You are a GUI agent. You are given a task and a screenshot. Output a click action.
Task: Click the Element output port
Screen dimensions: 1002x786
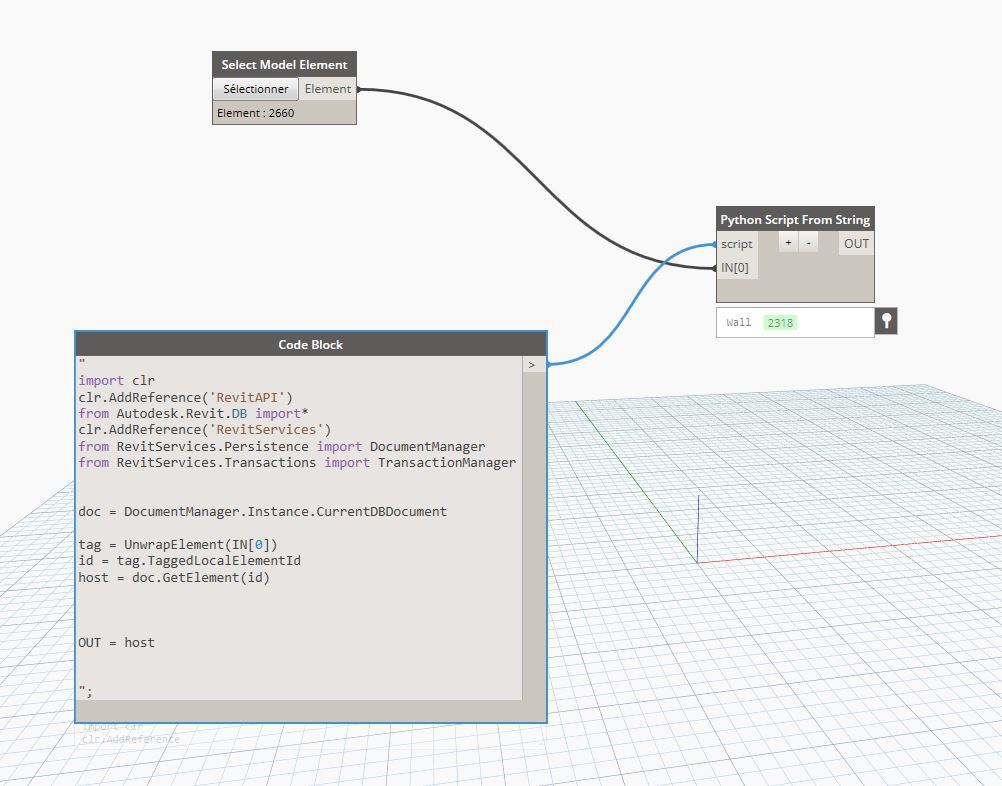click(328, 89)
